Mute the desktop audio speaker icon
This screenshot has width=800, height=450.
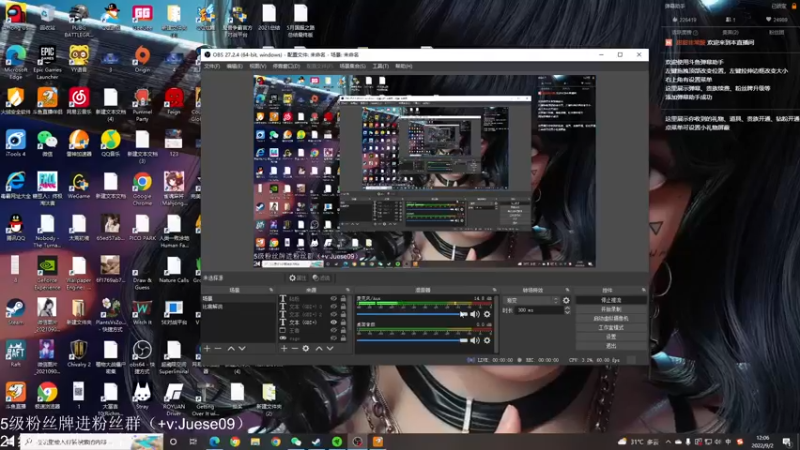tap(475, 340)
